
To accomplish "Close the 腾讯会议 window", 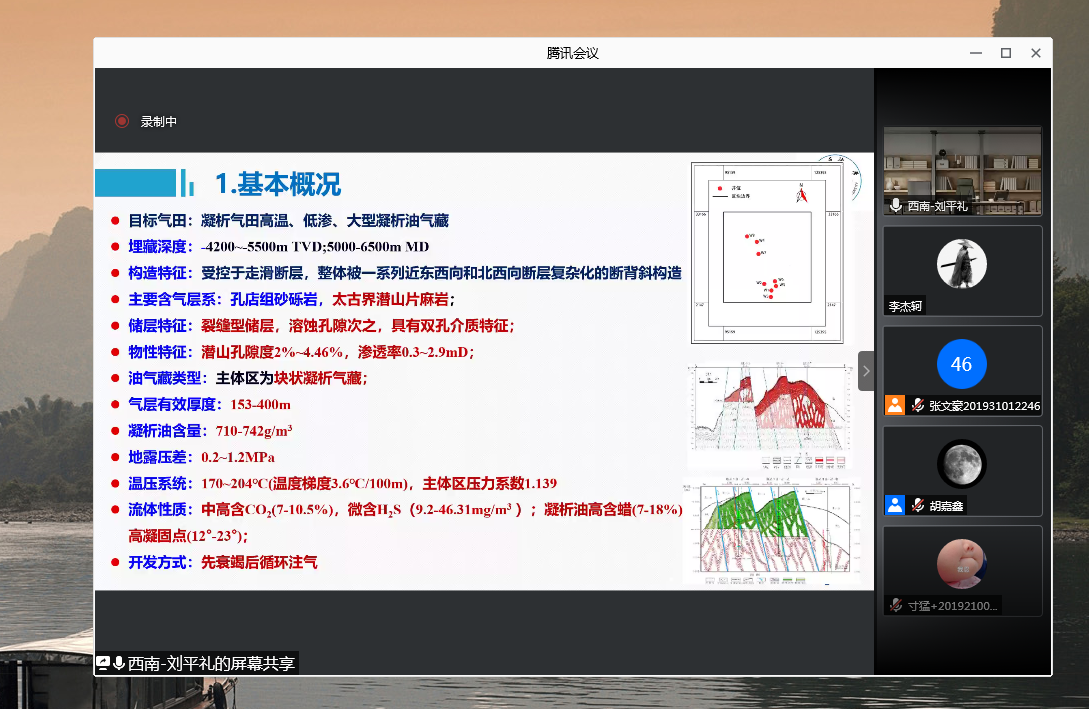I will (1036, 53).
